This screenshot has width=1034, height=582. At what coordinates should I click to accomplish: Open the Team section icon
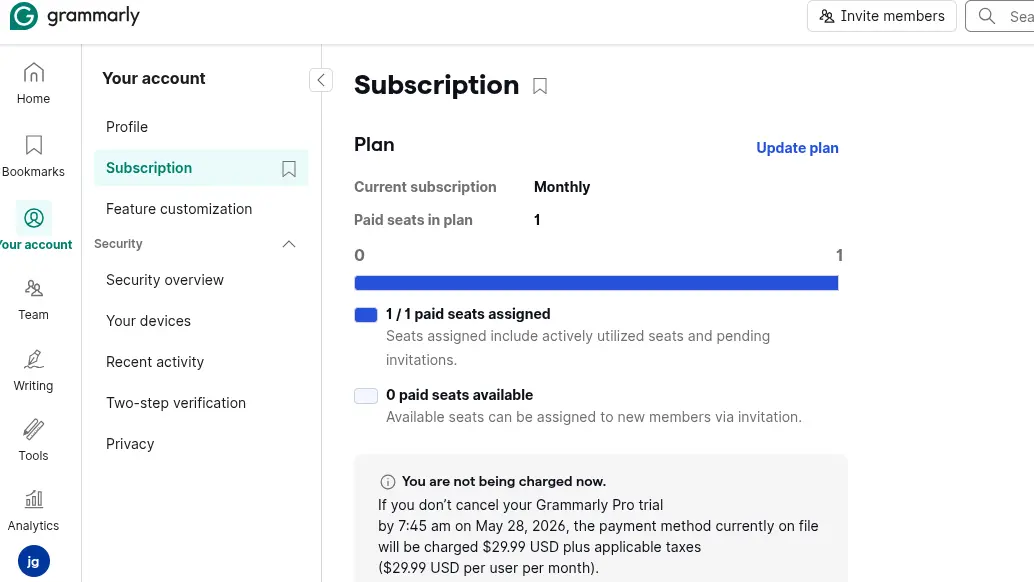click(34, 289)
